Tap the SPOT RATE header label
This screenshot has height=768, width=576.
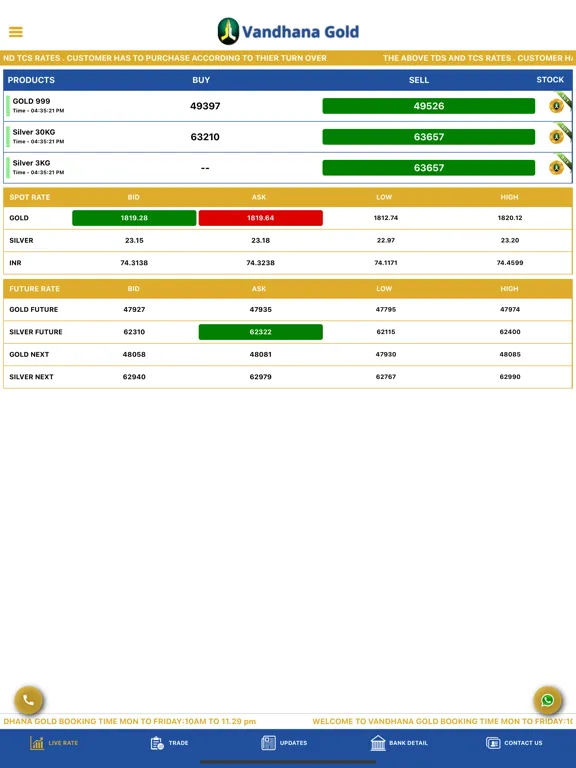click(x=29, y=197)
